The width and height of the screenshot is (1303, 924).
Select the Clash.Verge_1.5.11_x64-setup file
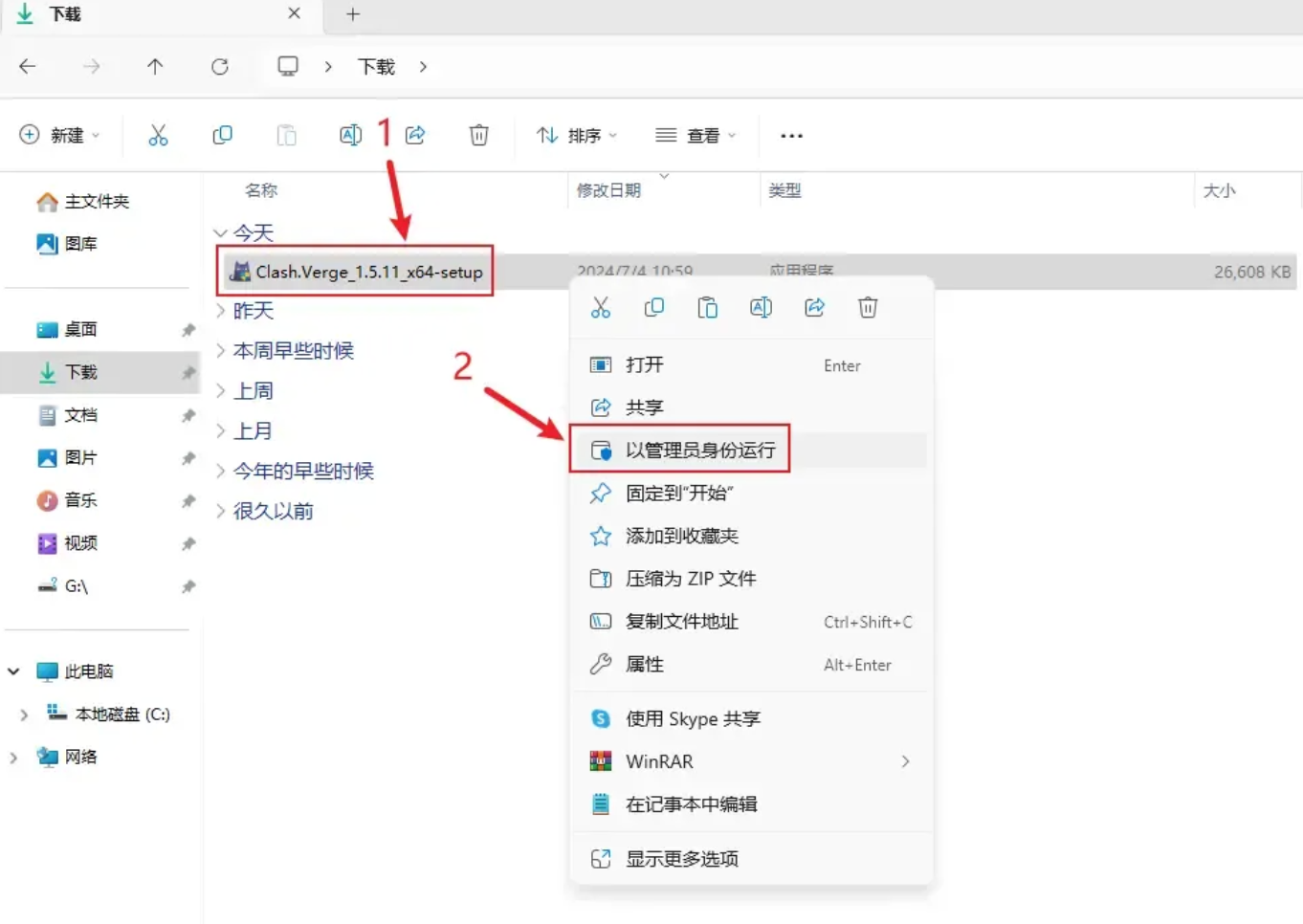[368, 272]
